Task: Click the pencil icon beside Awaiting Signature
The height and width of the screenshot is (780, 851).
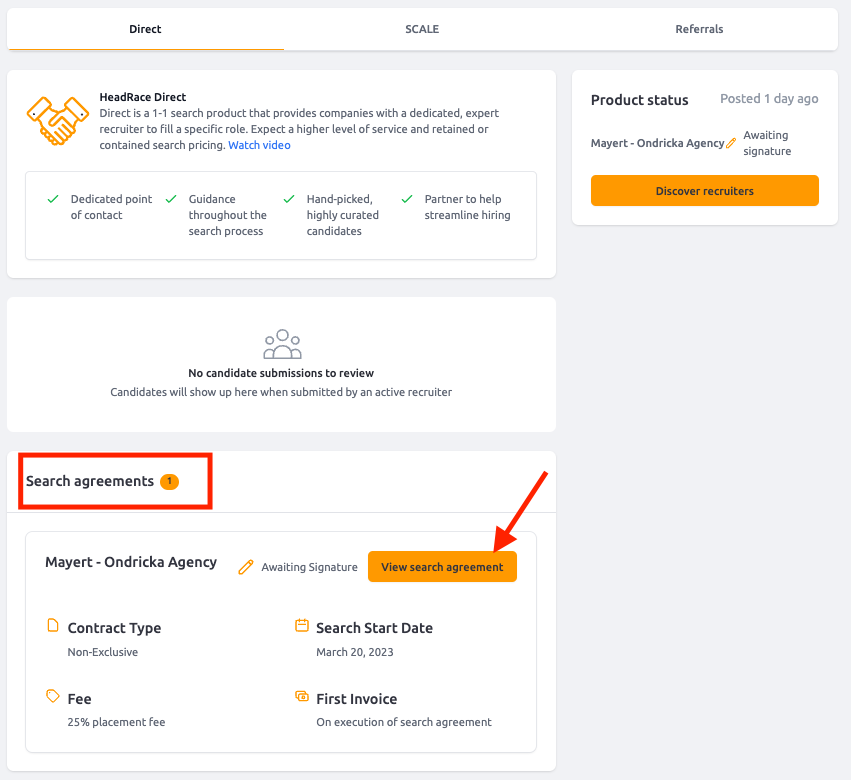Action: tap(246, 567)
